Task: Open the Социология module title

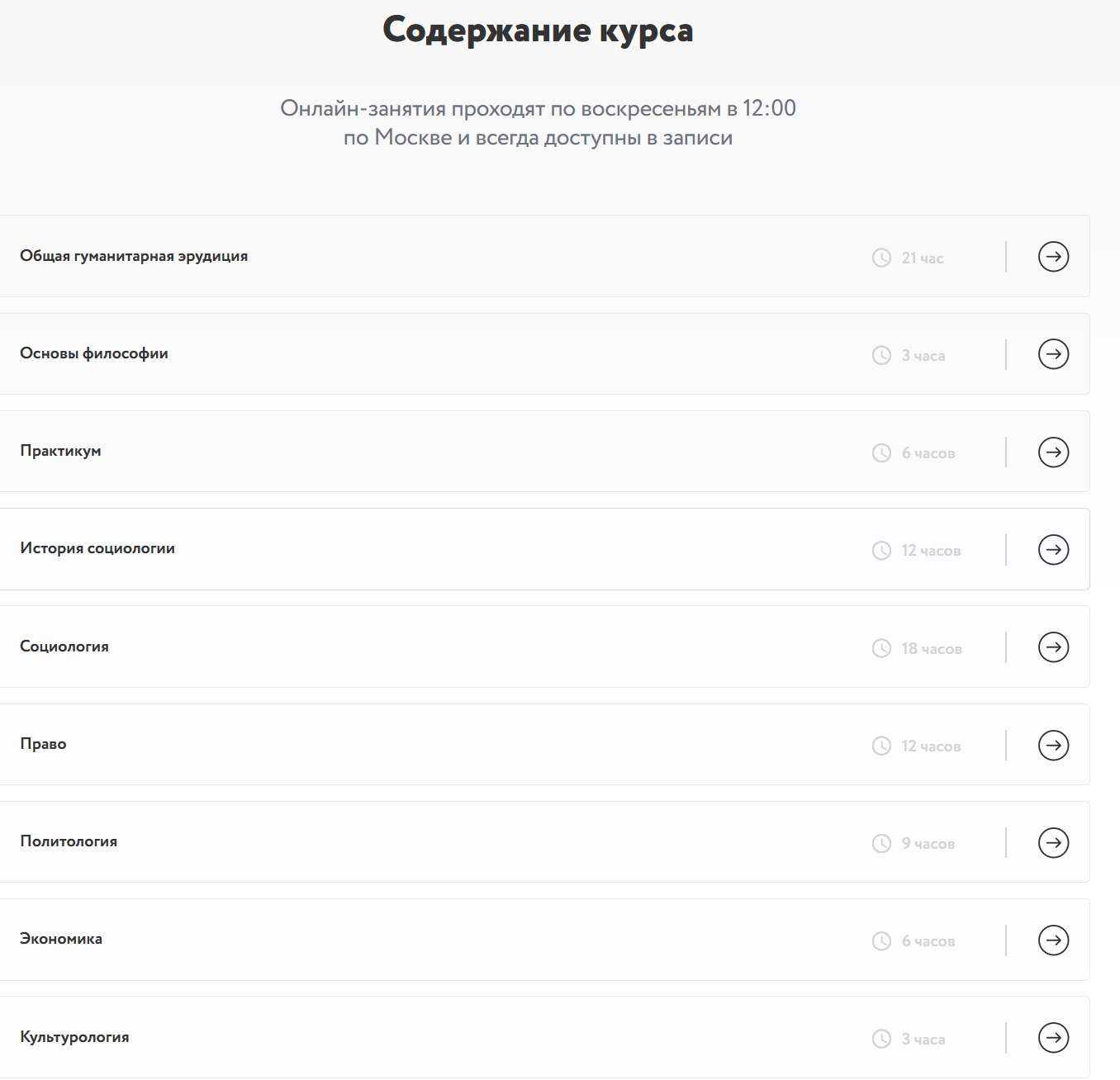Action: coord(64,647)
